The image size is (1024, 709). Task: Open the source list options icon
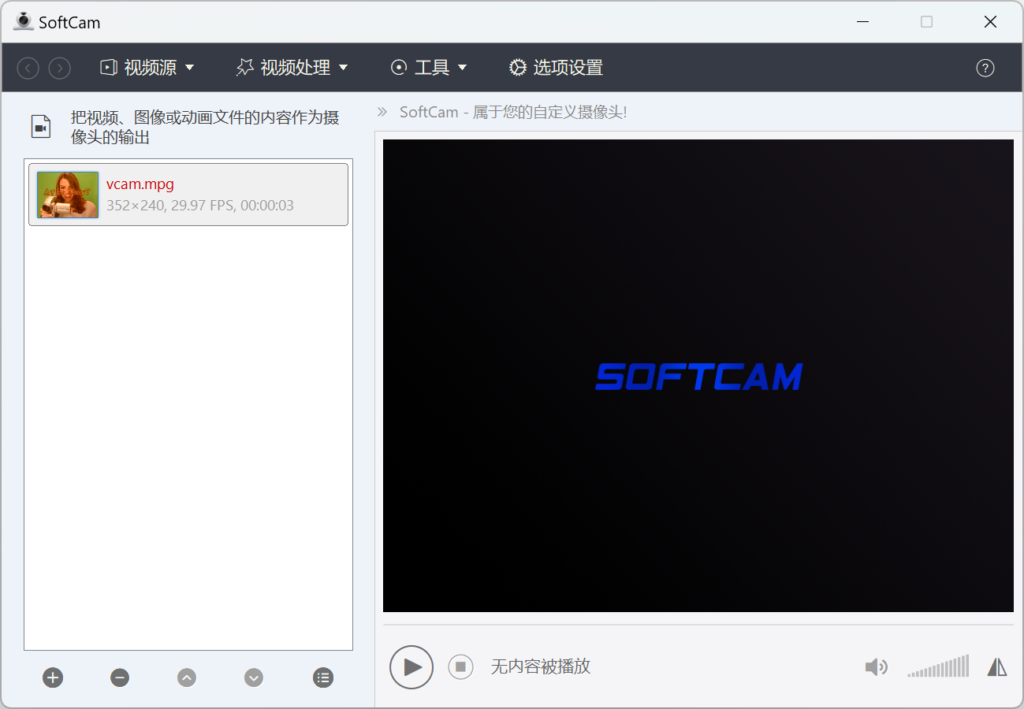point(322,677)
